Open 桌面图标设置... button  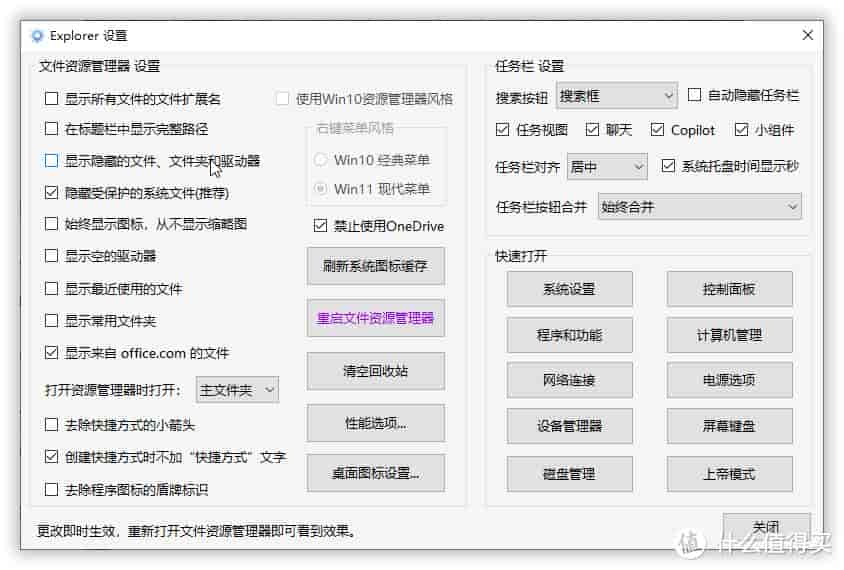point(376,473)
